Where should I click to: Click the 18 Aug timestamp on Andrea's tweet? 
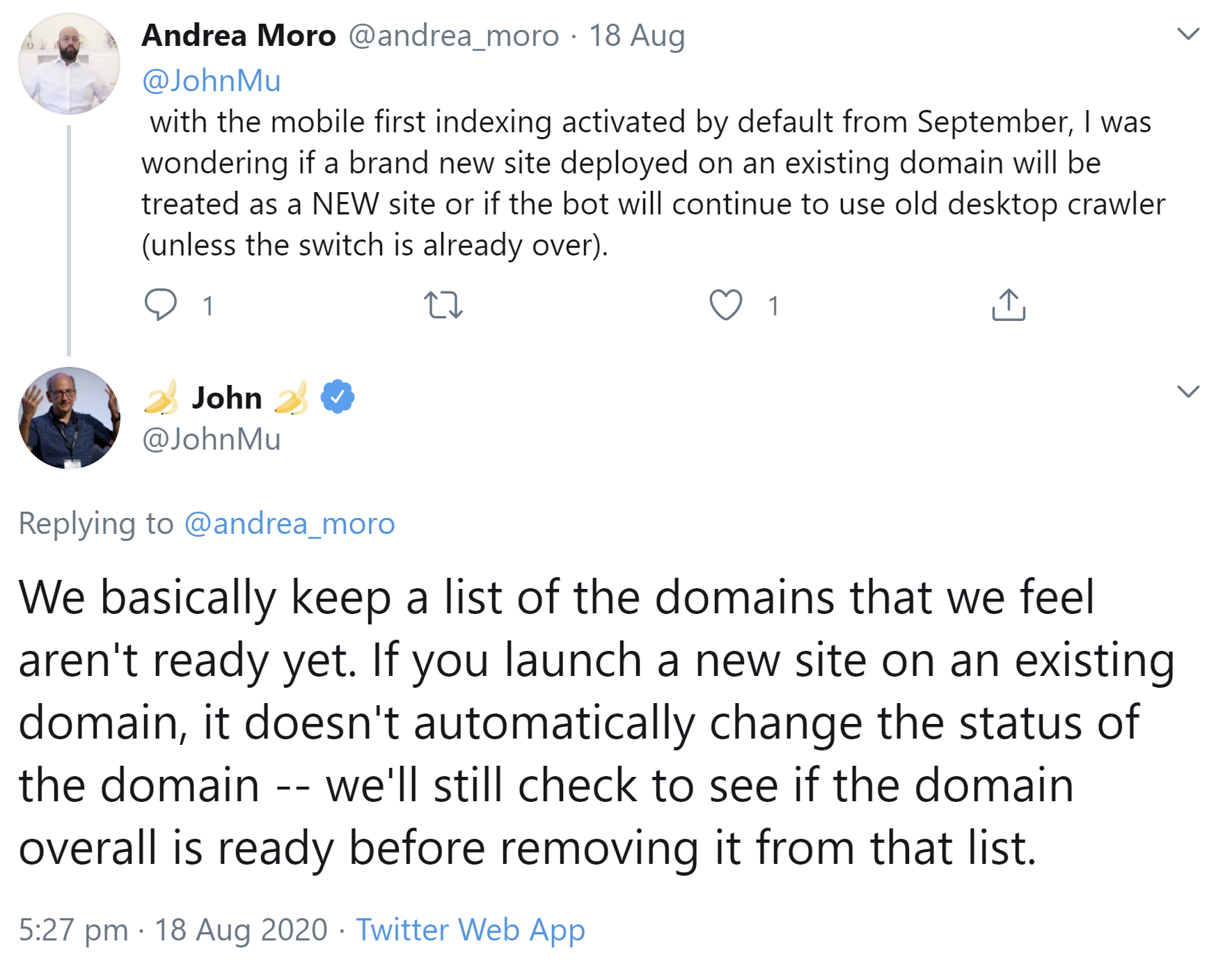[635, 35]
